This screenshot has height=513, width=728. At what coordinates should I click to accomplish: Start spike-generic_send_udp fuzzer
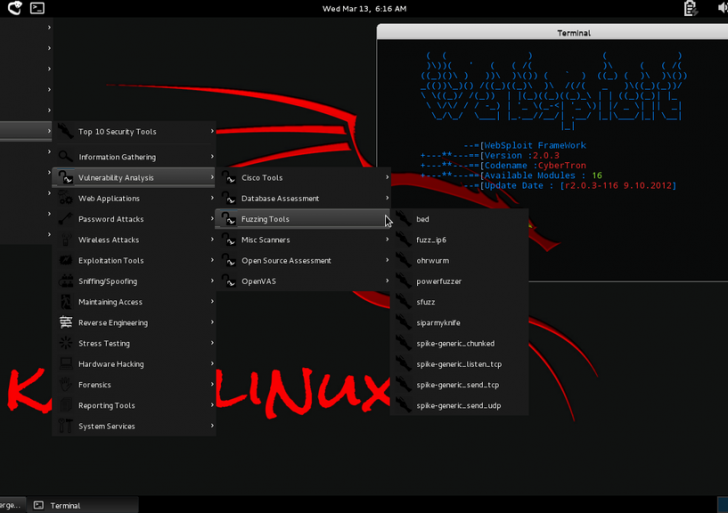tap(458, 406)
